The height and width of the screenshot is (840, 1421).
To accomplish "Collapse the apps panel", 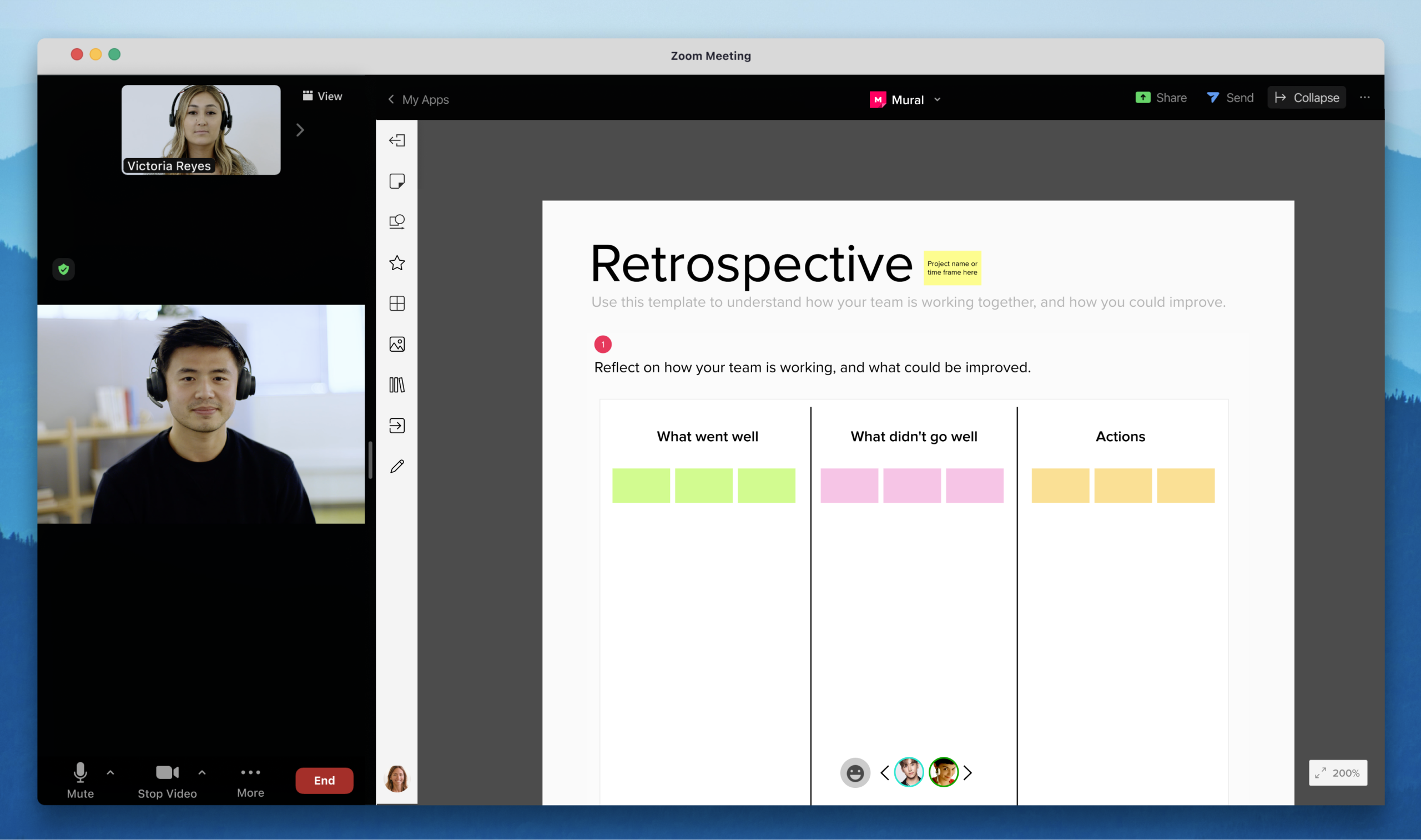I will (x=1307, y=98).
